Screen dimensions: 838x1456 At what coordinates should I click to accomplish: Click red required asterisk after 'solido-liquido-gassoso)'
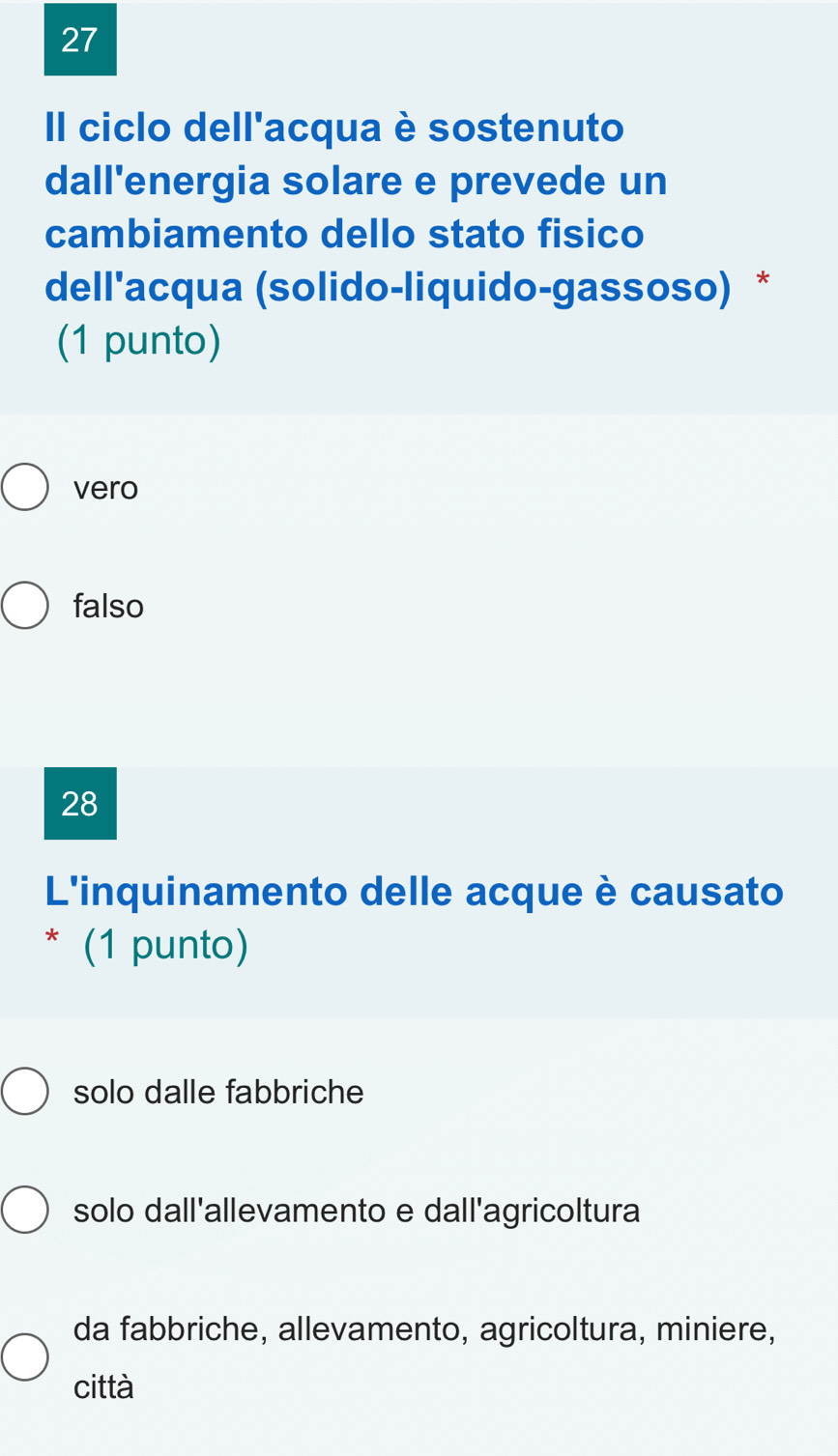[763, 281]
